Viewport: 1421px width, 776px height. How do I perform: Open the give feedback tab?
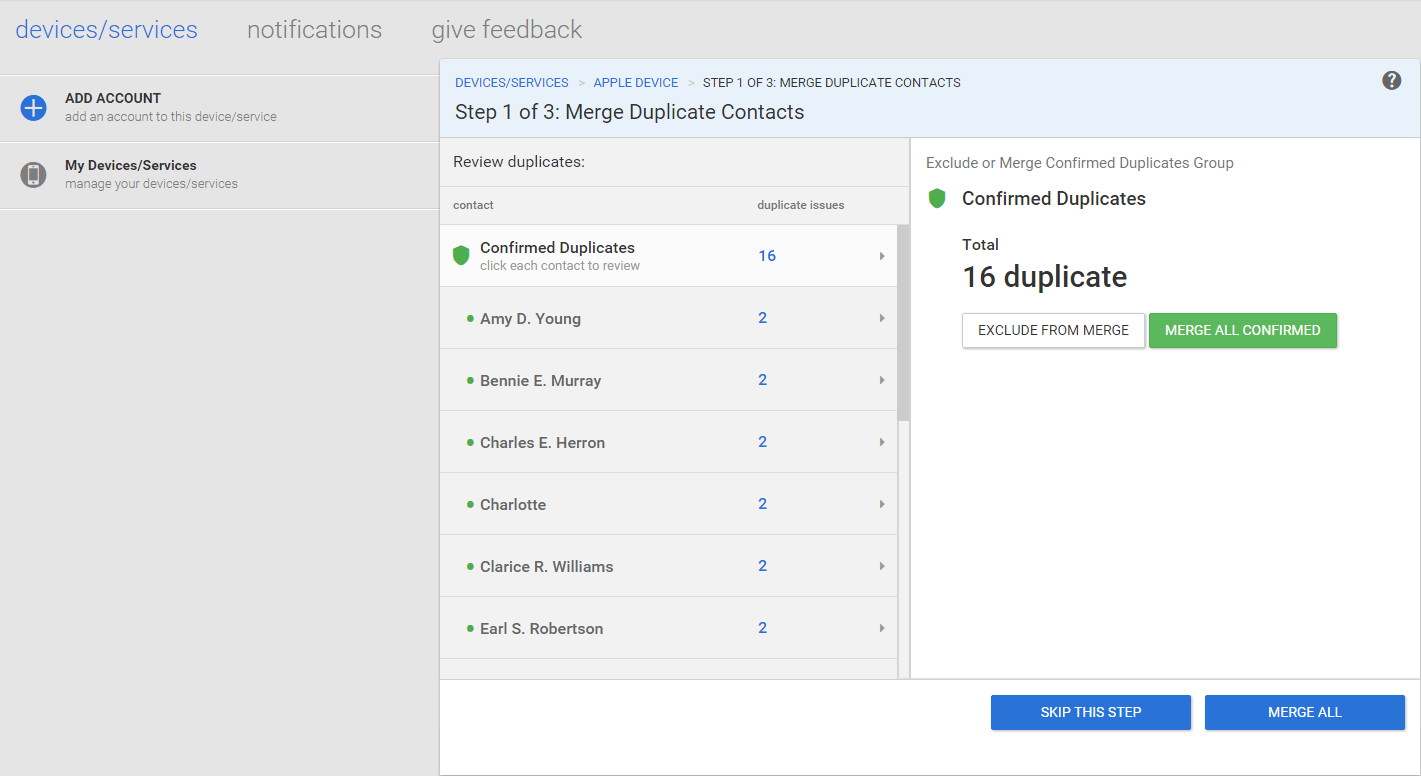[507, 30]
